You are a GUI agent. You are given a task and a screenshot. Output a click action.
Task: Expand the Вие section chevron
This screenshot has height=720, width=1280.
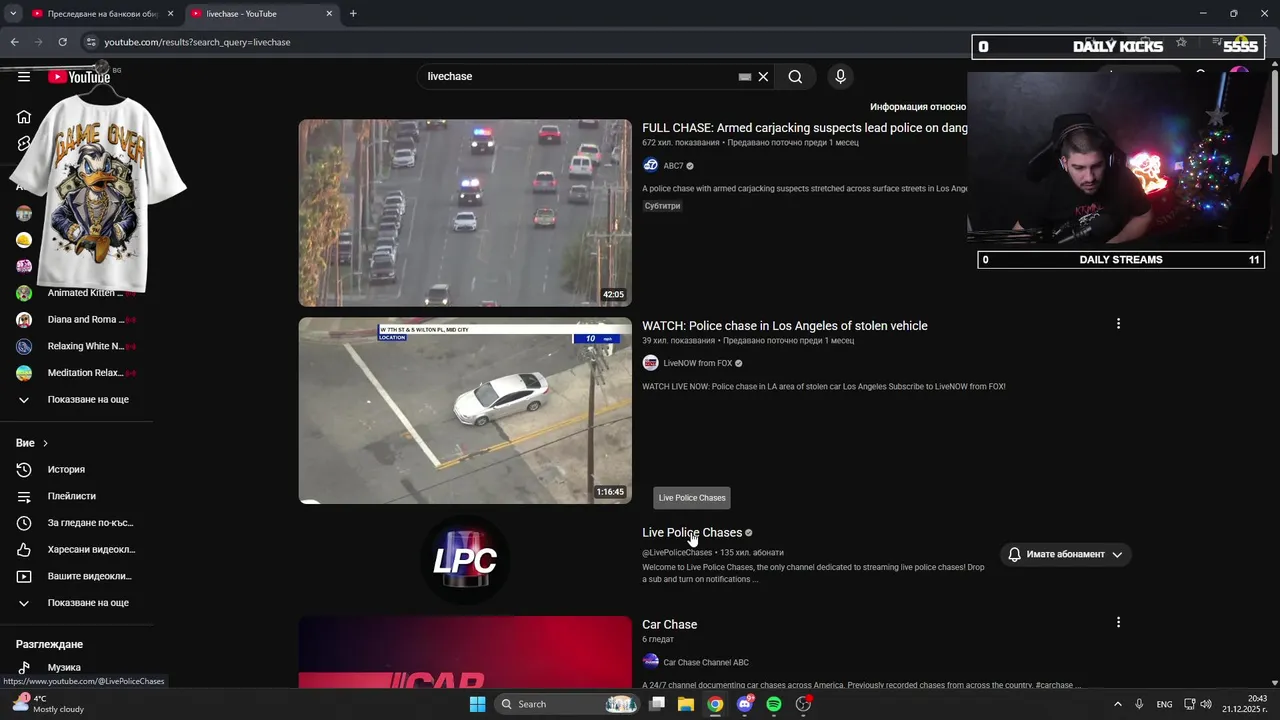click(45, 443)
